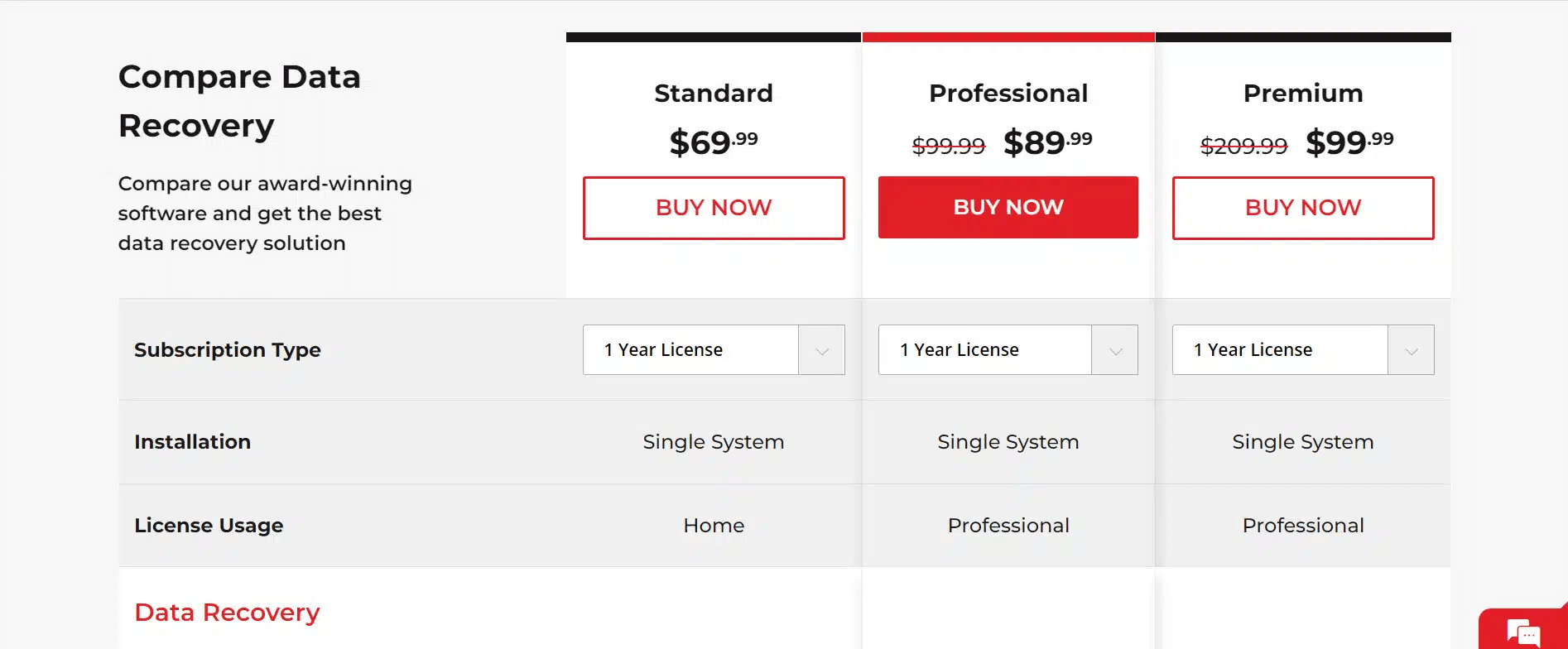Image resolution: width=1568 pixels, height=649 pixels.
Task: Click the Subscription Type row label
Action: (x=228, y=350)
